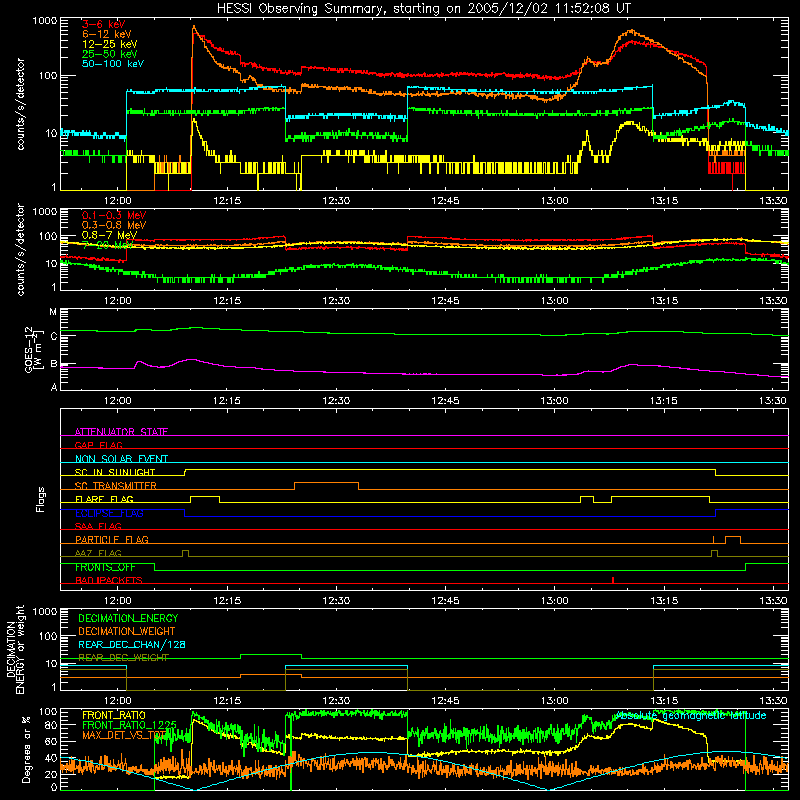Select the '25-50 keV' legend label
Image resolution: width=800 pixels, height=800 pixels.
(109, 54)
